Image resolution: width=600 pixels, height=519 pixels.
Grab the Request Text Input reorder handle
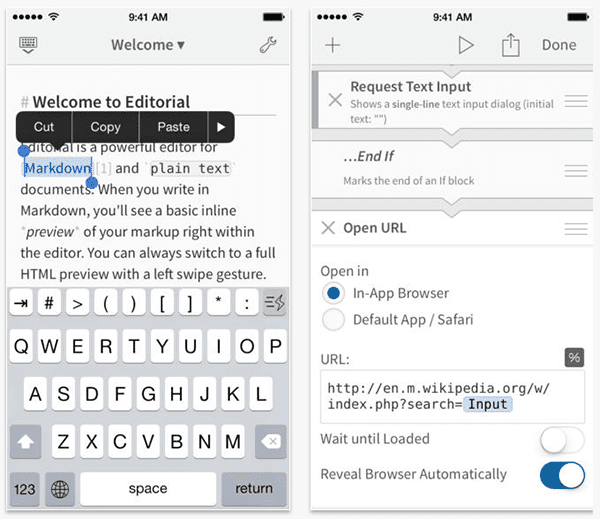(576, 101)
